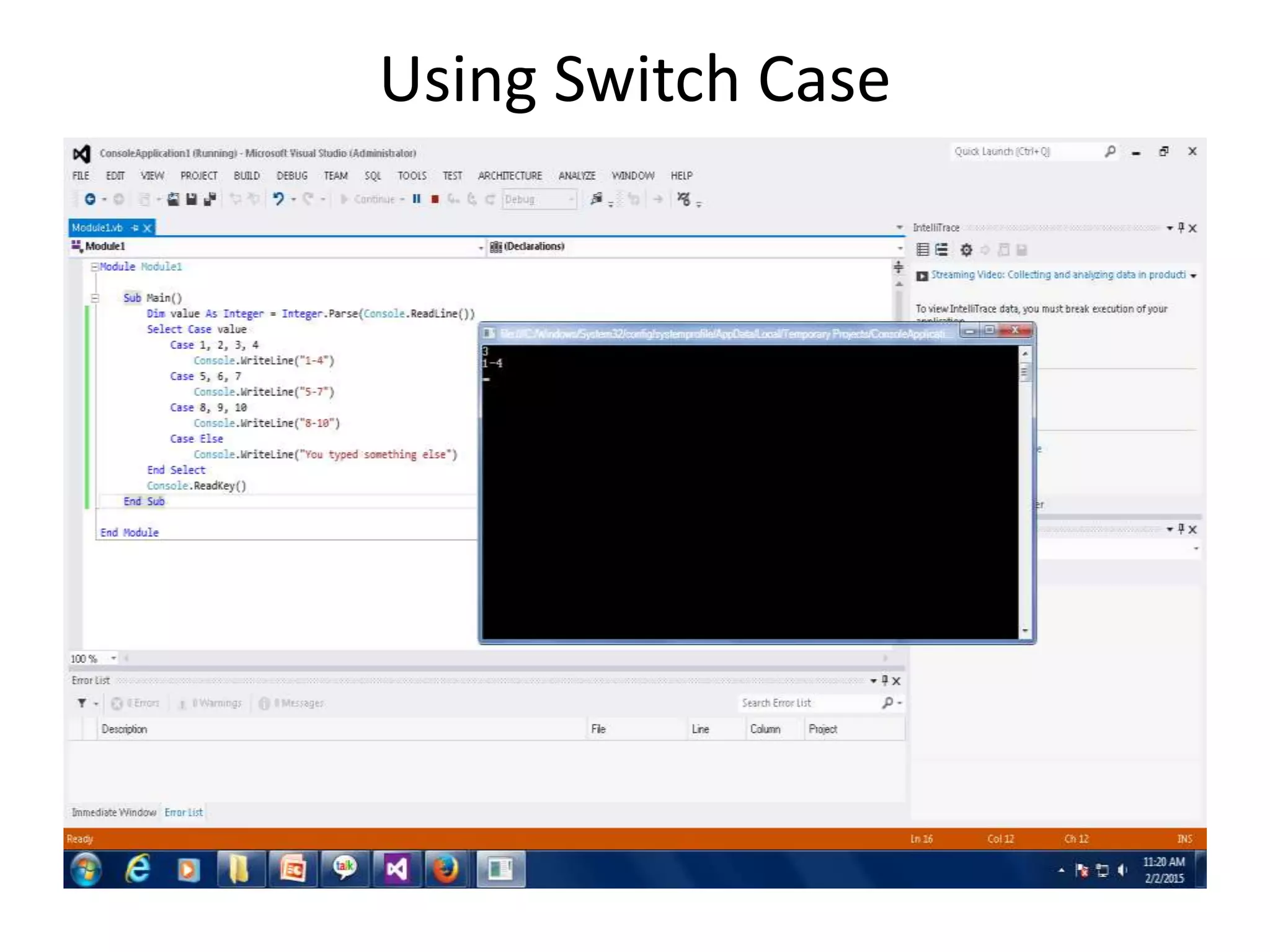The width and height of the screenshot is (1270, 952).
Task: Open the IntelliTrace window options dropdown
Action: tap(1170, 228)
